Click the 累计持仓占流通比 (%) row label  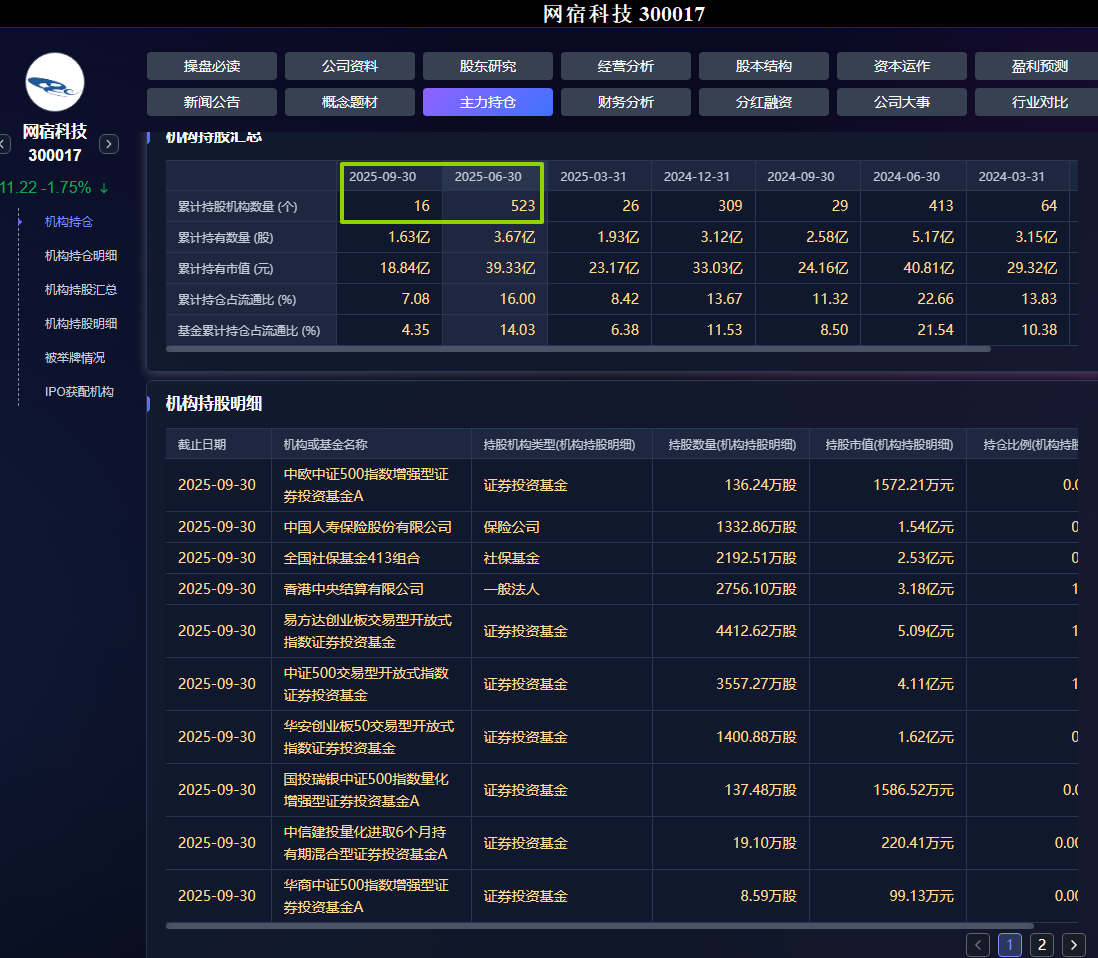[237, 300]
